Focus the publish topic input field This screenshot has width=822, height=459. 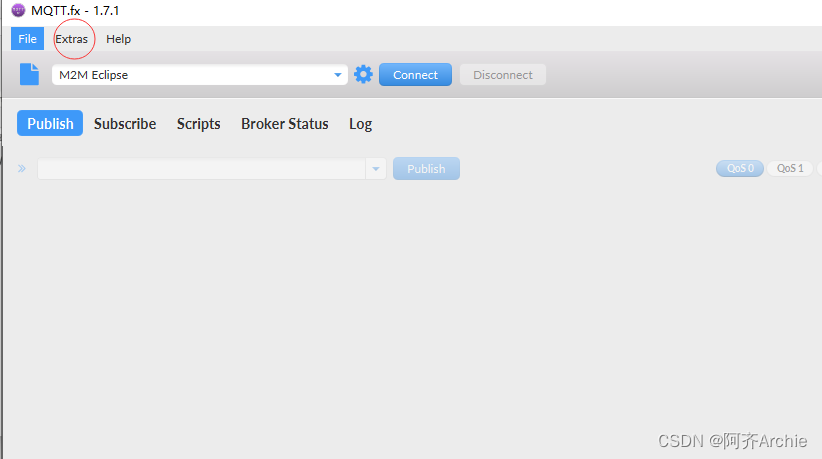(201, 169)
